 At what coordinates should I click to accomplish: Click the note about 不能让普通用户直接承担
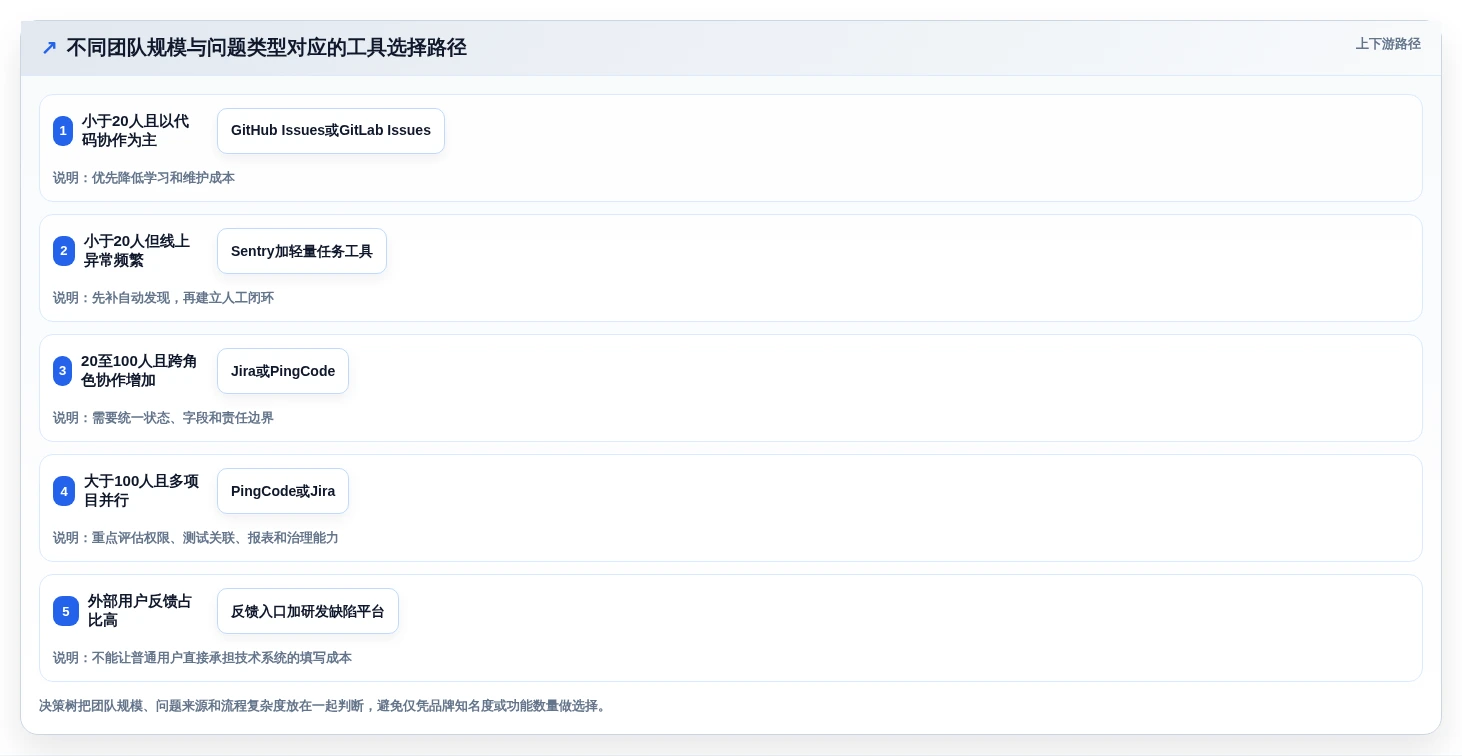202,658
